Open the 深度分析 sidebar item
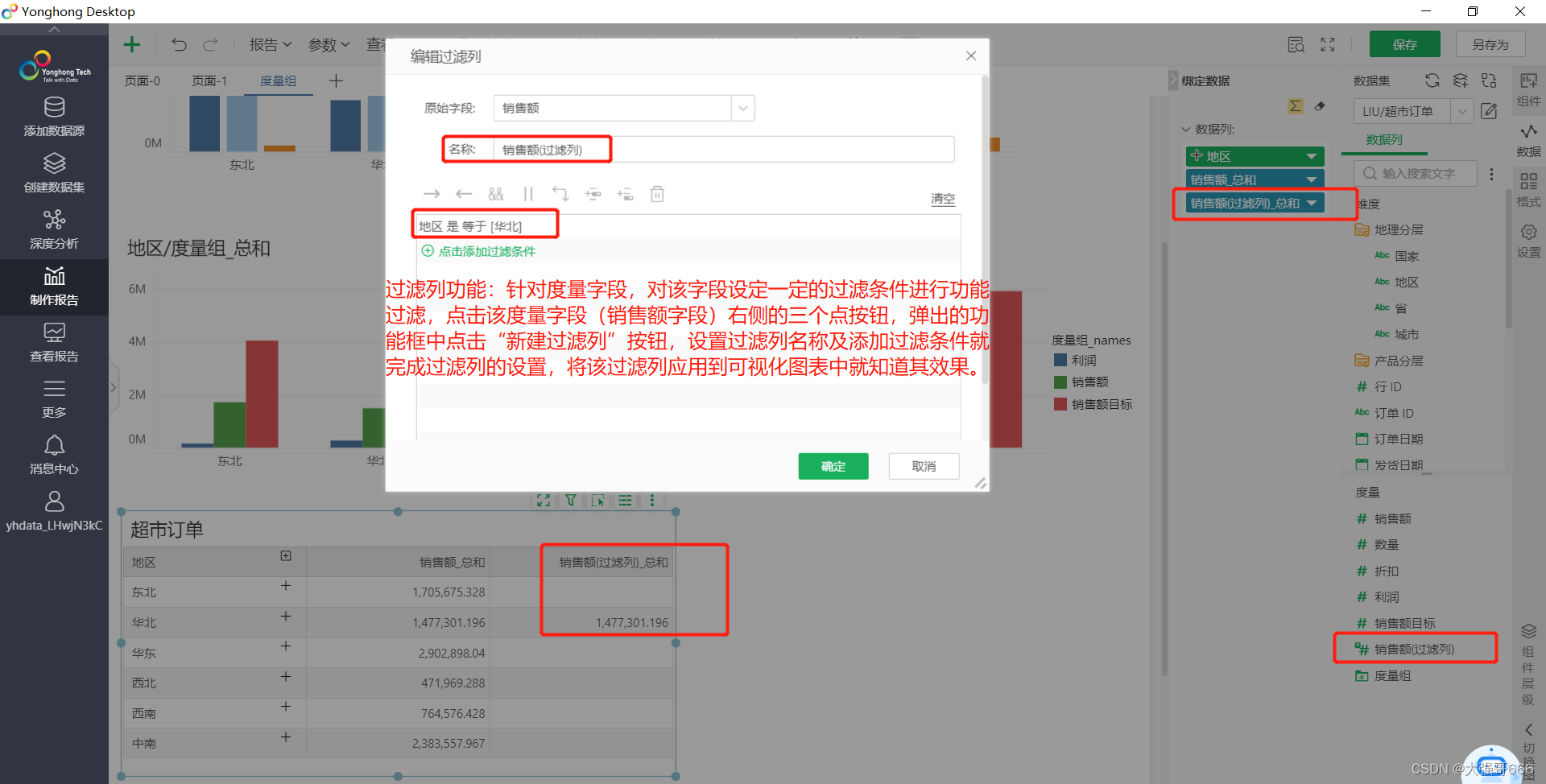 [x=54, y=230]
